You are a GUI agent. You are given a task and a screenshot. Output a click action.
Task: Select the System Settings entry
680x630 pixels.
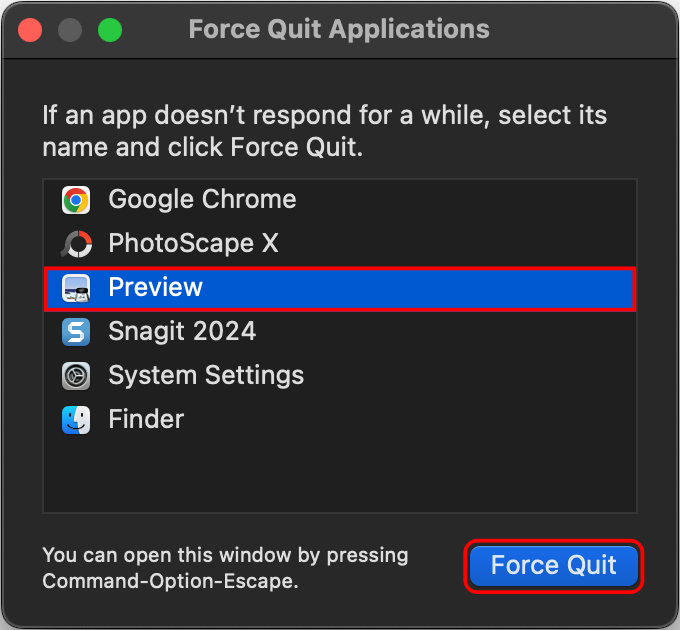click(206, 376)
